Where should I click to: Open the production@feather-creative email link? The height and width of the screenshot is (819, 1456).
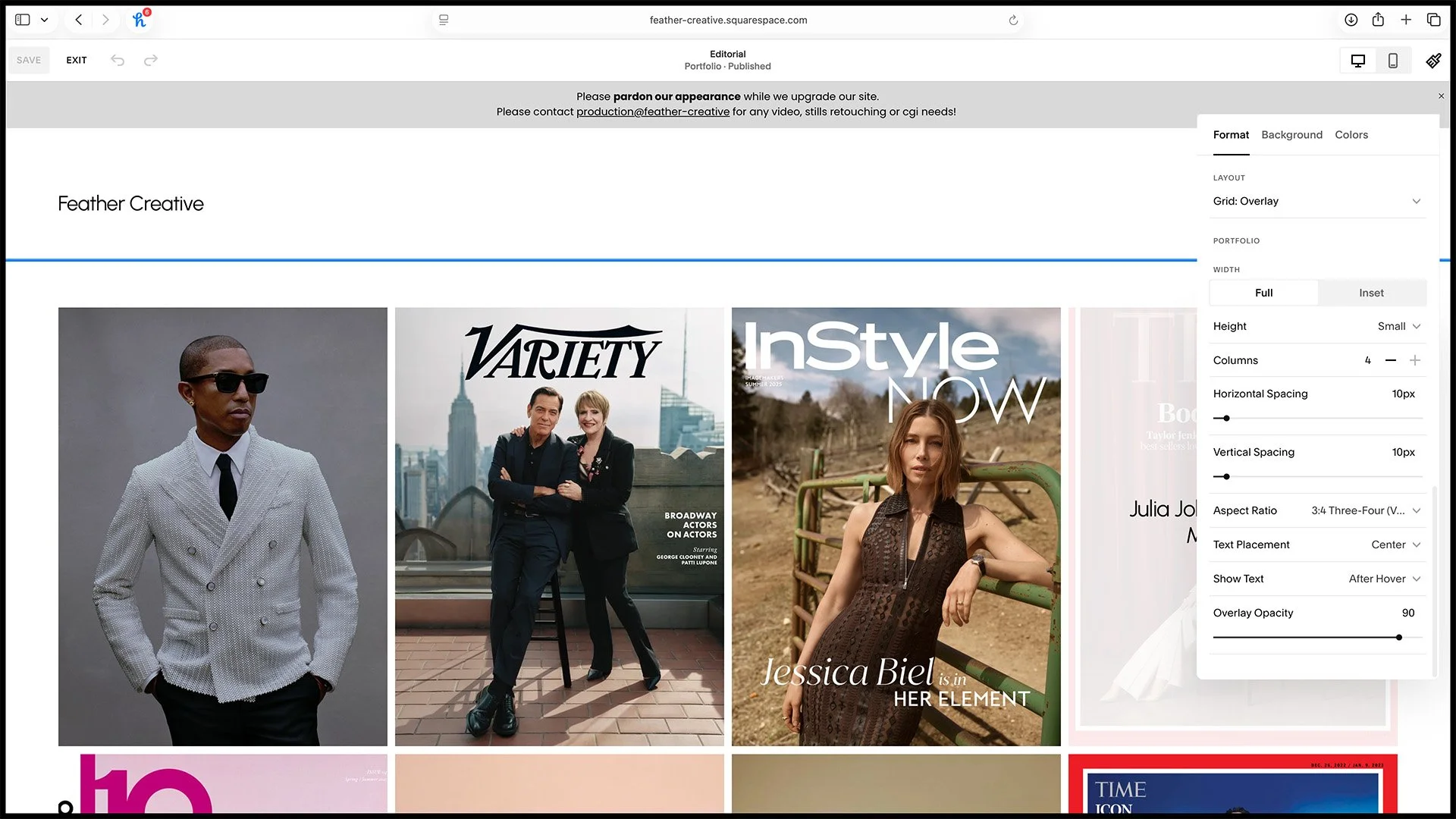pyautogui.click(x=653, y=111)
